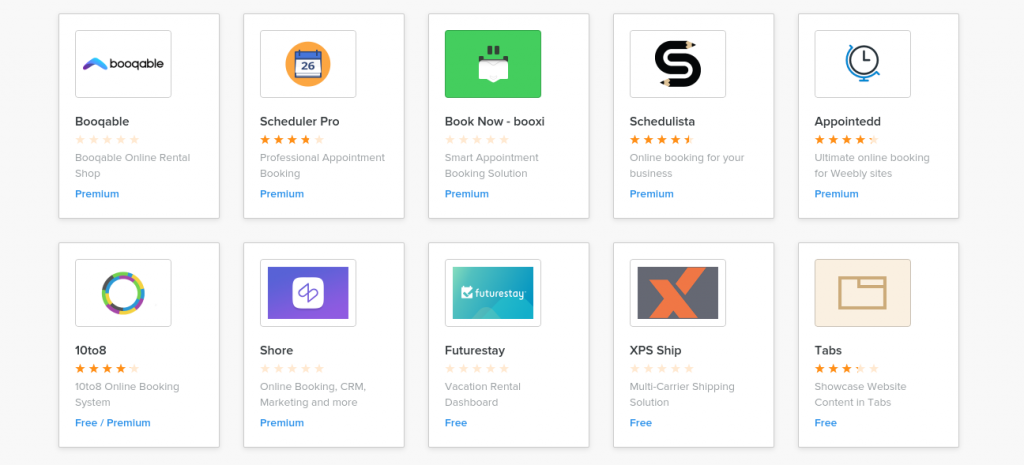Click 'Showcase Website Content in Tabs' text
The image size is (1024, 465).
click(860, 394)
